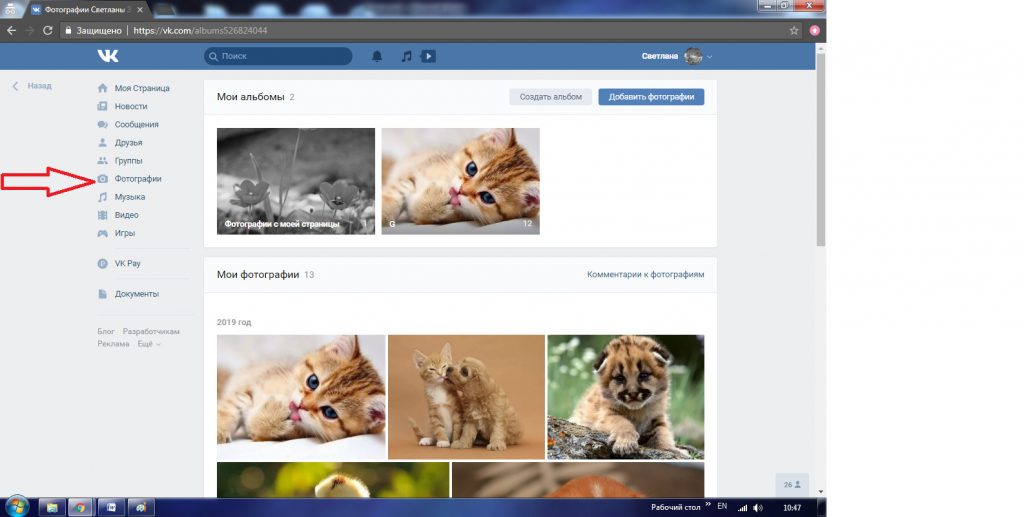Click the Поиск search field
Image resolution: width=1024 pixels, height=517 pixels.
point(278,56)
